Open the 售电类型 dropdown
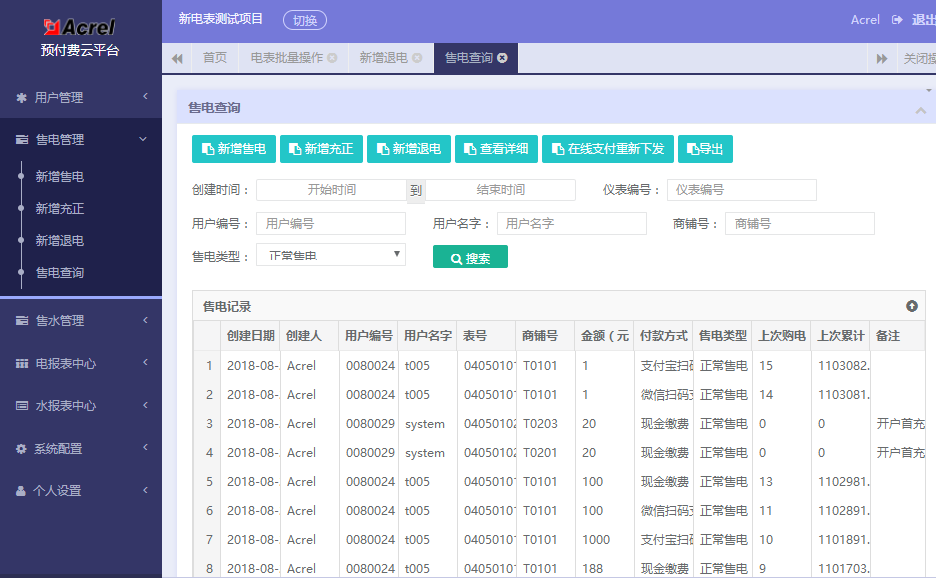 tap(330, 254)
